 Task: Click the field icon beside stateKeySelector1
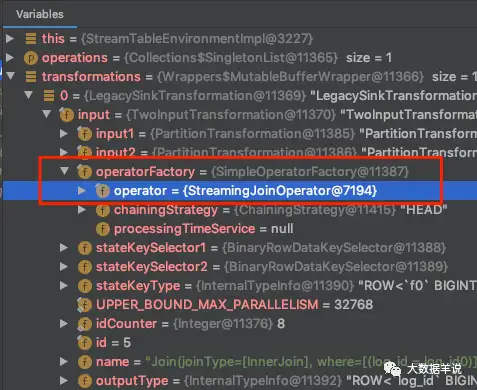(x=84, y=248)
